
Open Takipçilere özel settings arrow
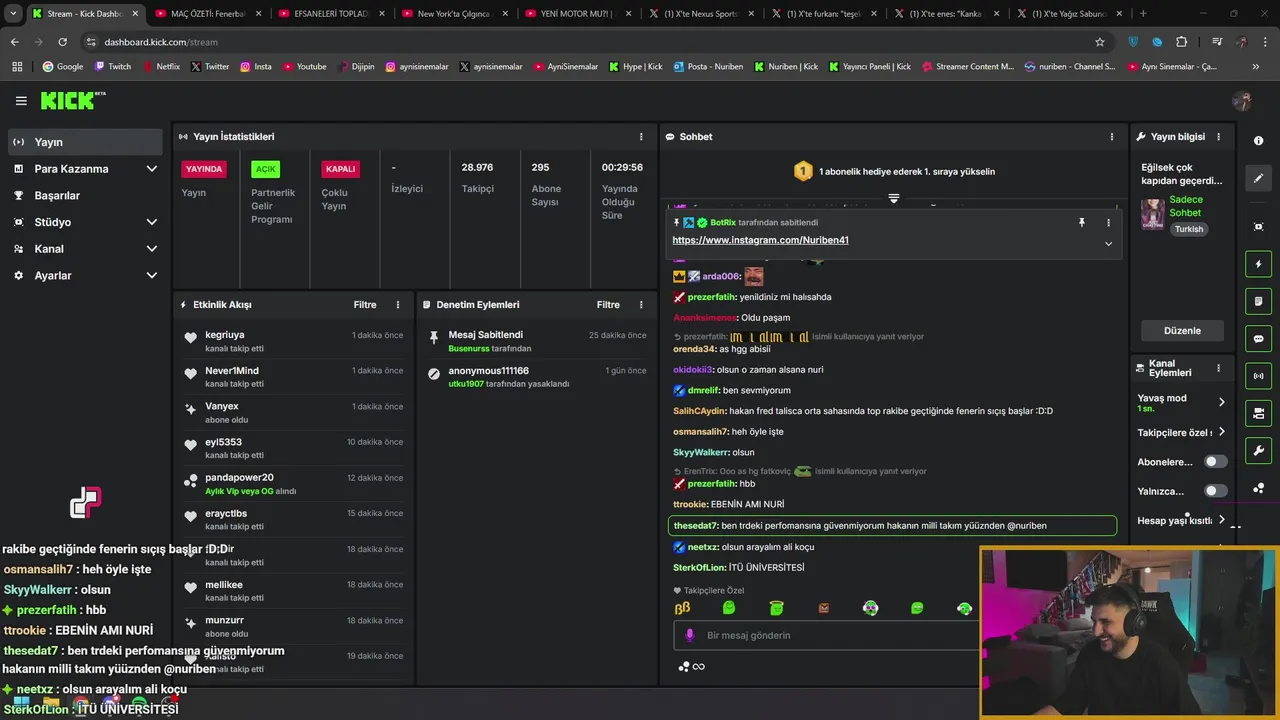[1221, 433]
